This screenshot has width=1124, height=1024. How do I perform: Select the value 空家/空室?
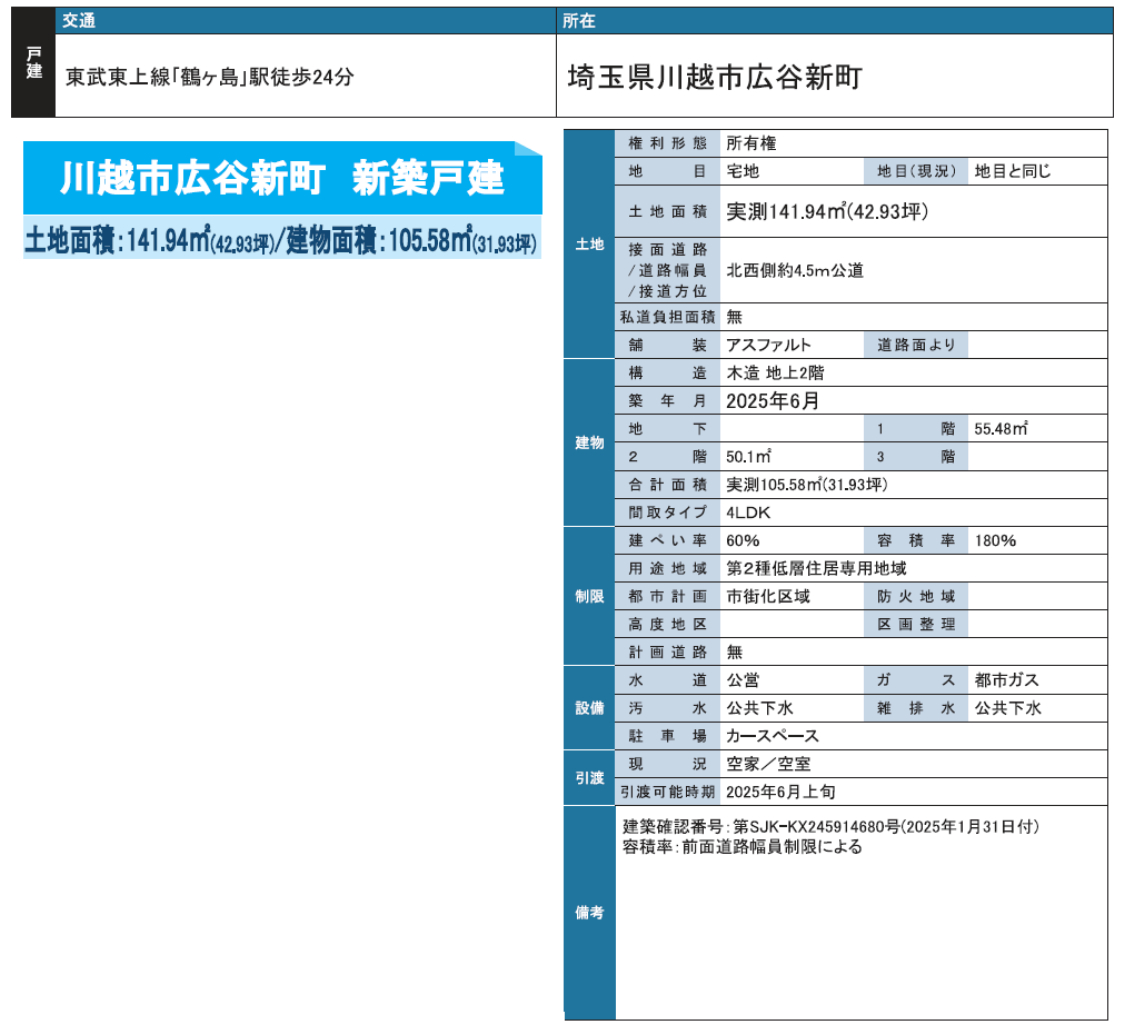(768, 764)
